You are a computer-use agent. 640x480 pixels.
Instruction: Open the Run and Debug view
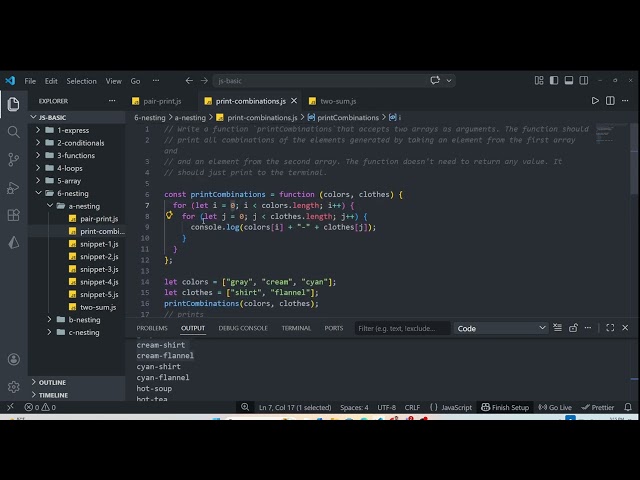click(x=13, y=187)
